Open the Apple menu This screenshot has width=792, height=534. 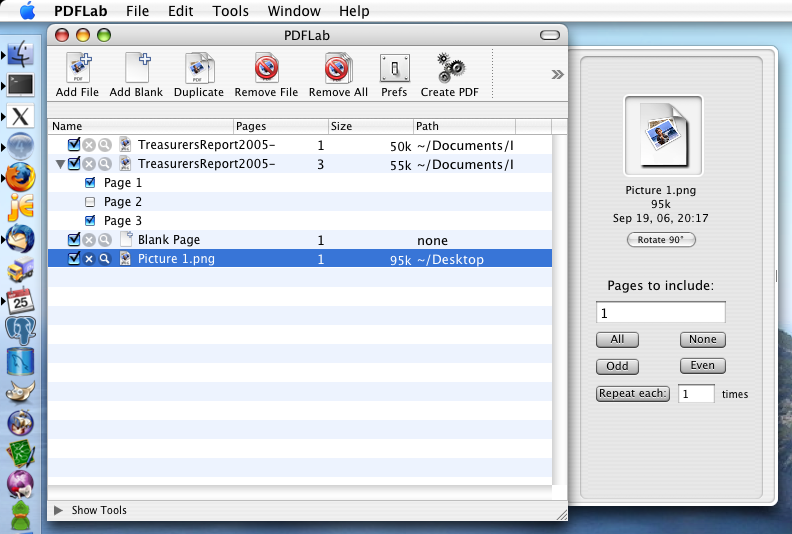pyautogui.click(x=27, y=10)
